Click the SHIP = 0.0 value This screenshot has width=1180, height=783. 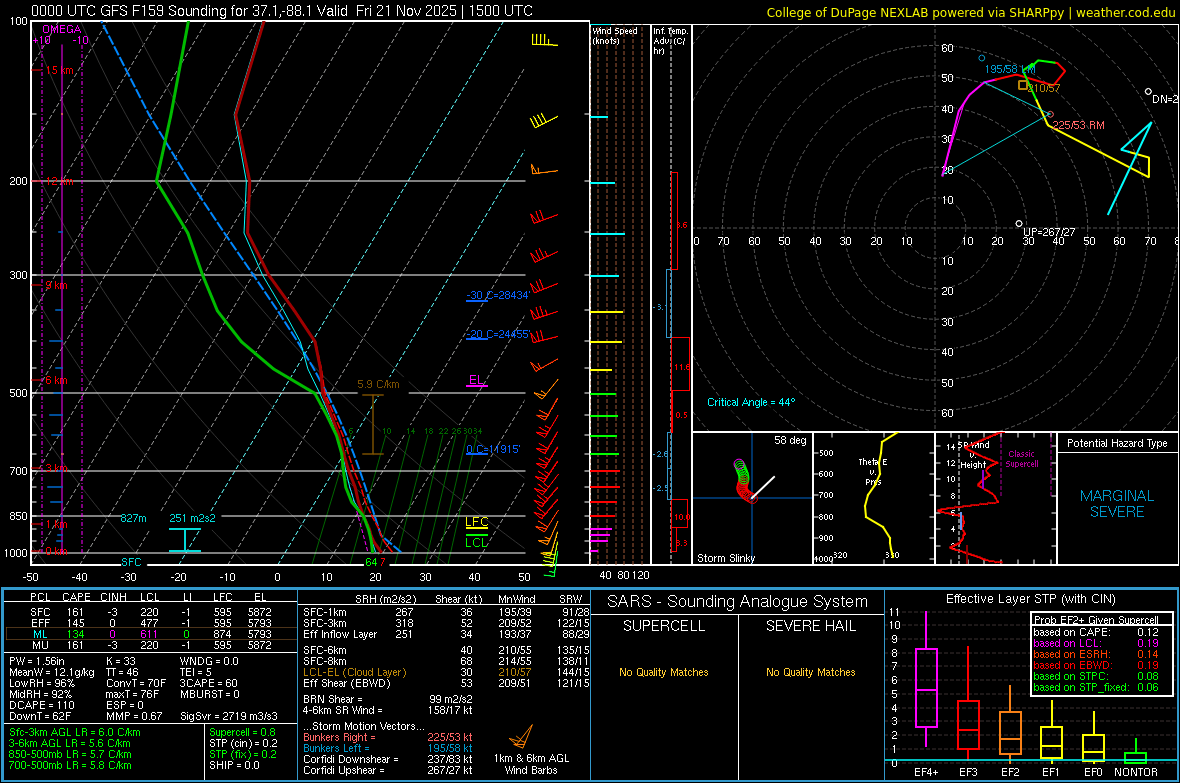tap(234, 765)
